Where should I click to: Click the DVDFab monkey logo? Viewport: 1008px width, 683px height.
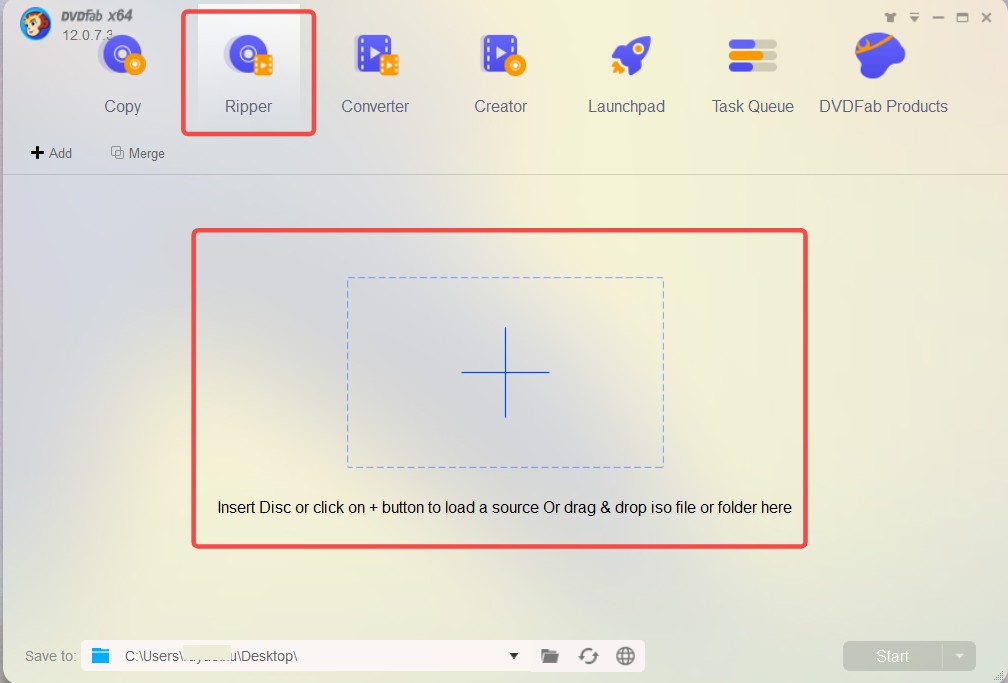35,24
